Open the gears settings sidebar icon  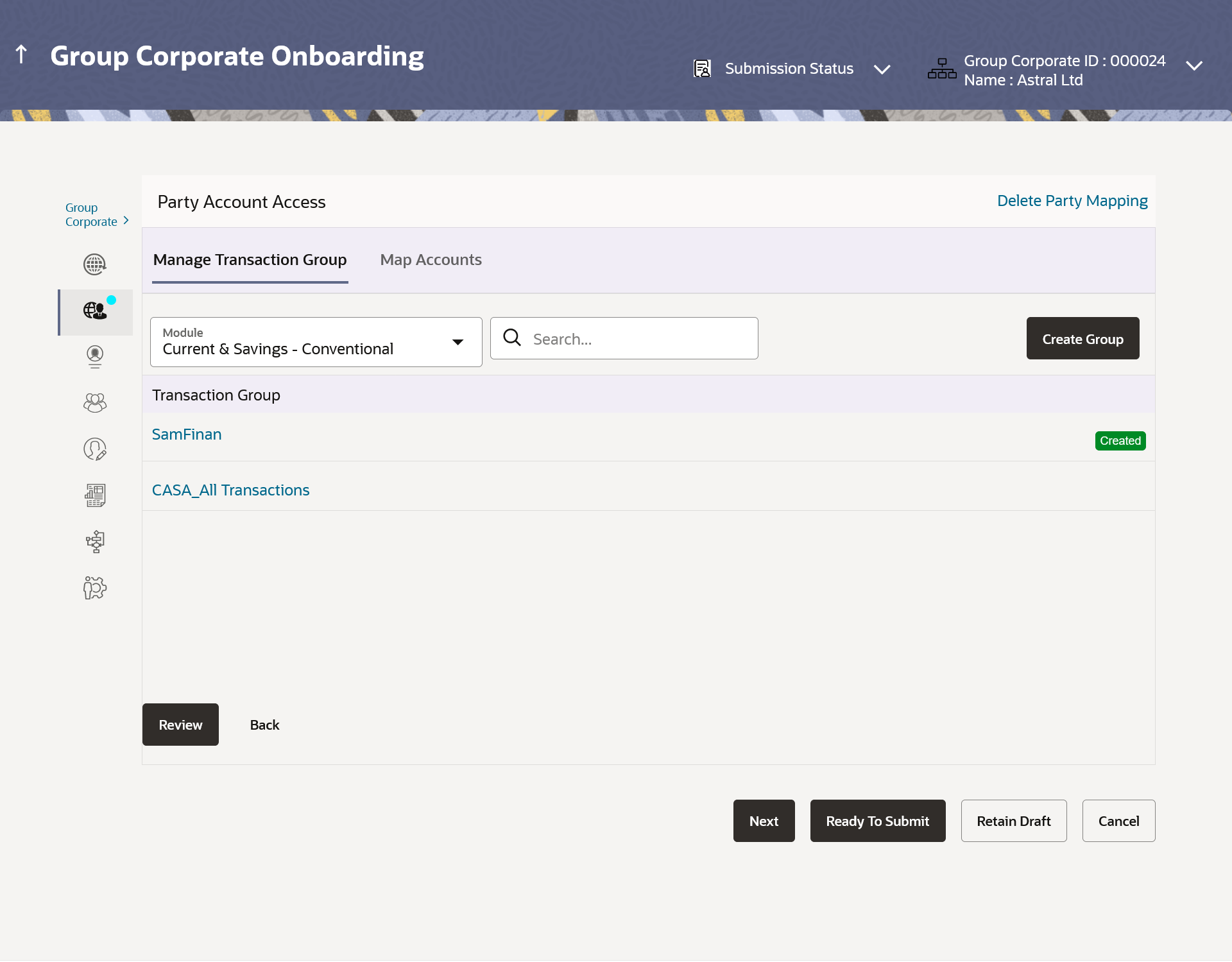coord(95,587)
